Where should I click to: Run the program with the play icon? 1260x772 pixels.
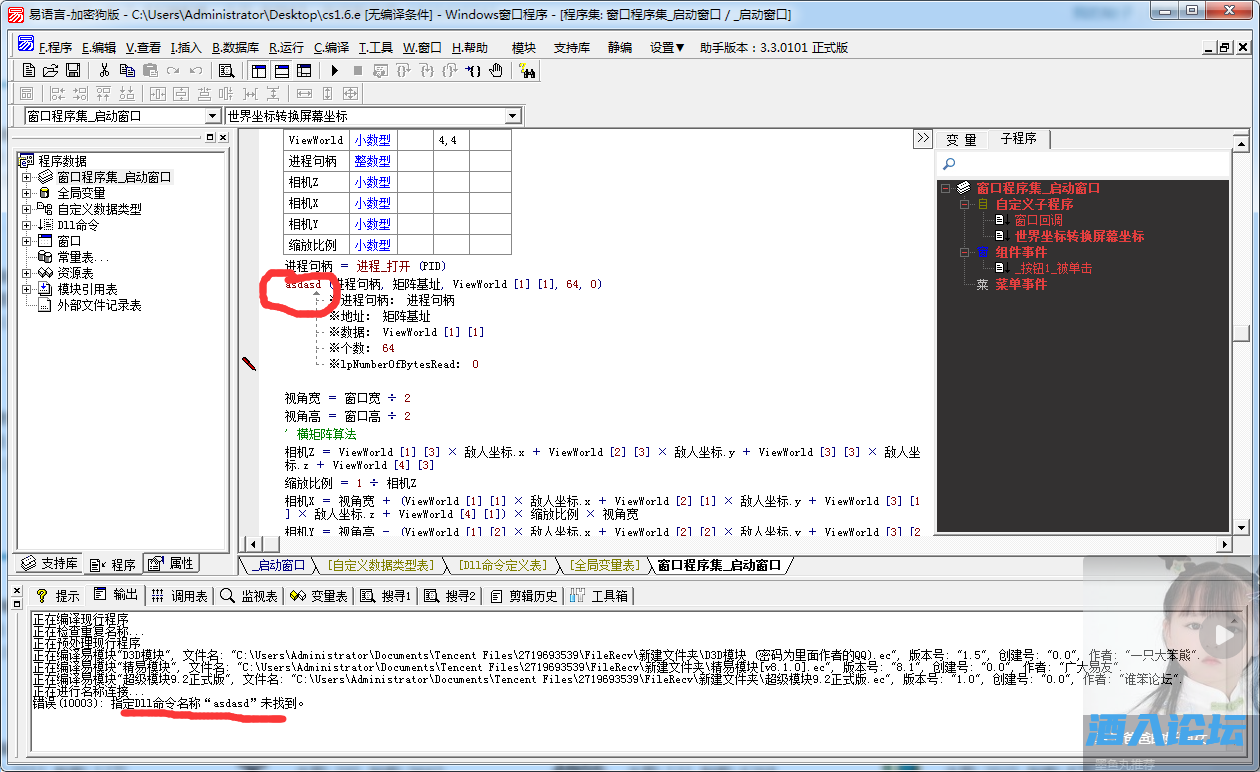333,71
